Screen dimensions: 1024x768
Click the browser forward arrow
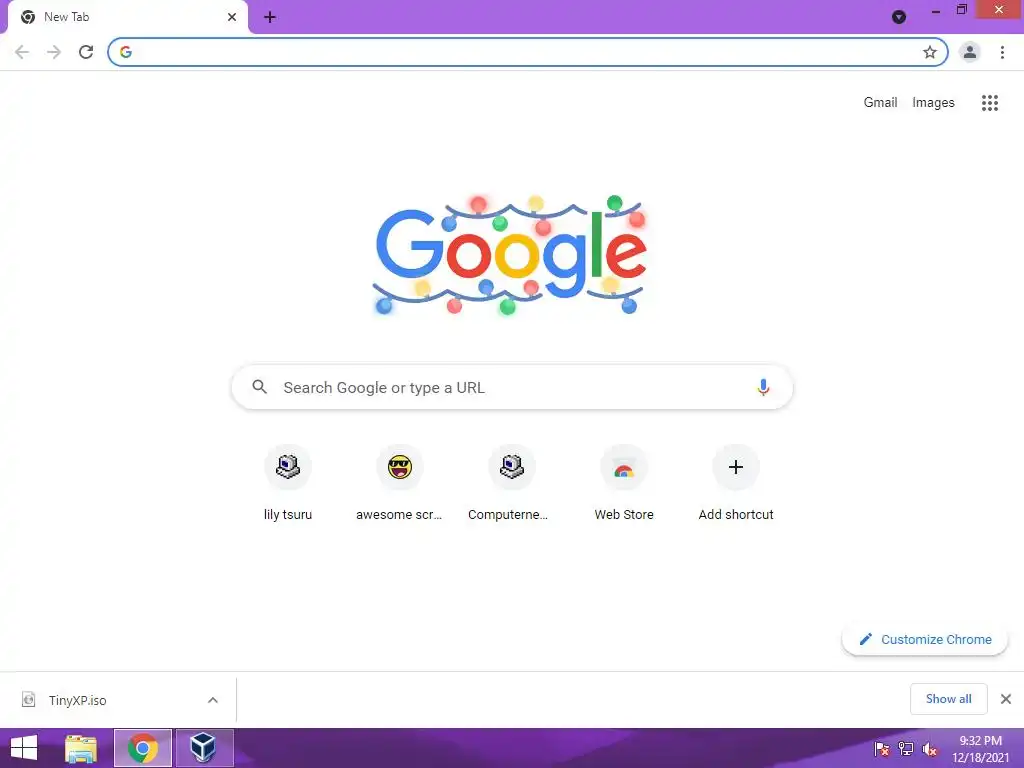click(54, 52)
